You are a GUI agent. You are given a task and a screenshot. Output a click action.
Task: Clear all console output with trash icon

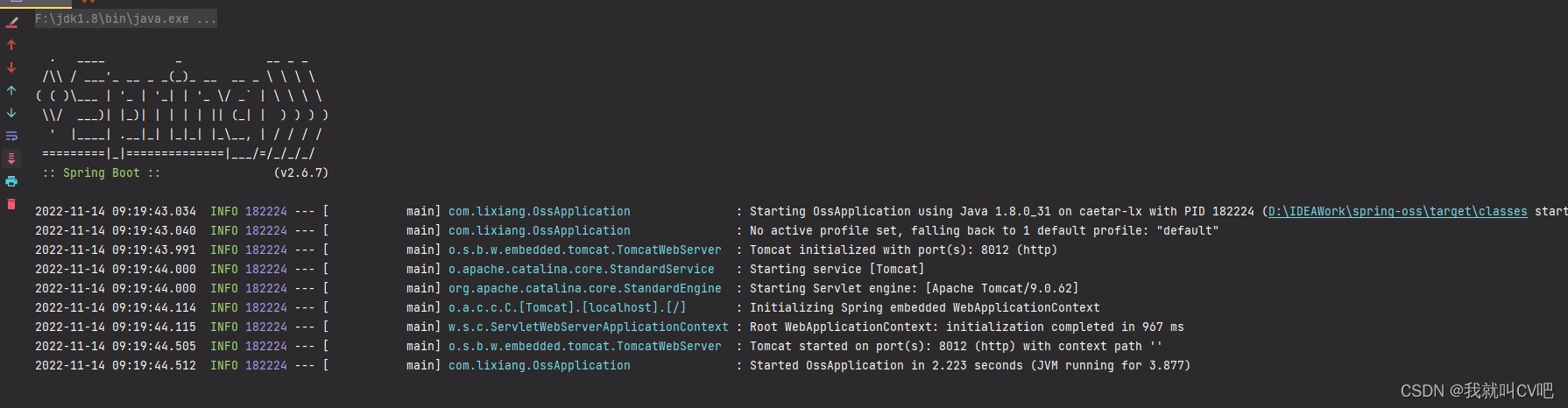(11, 204)
